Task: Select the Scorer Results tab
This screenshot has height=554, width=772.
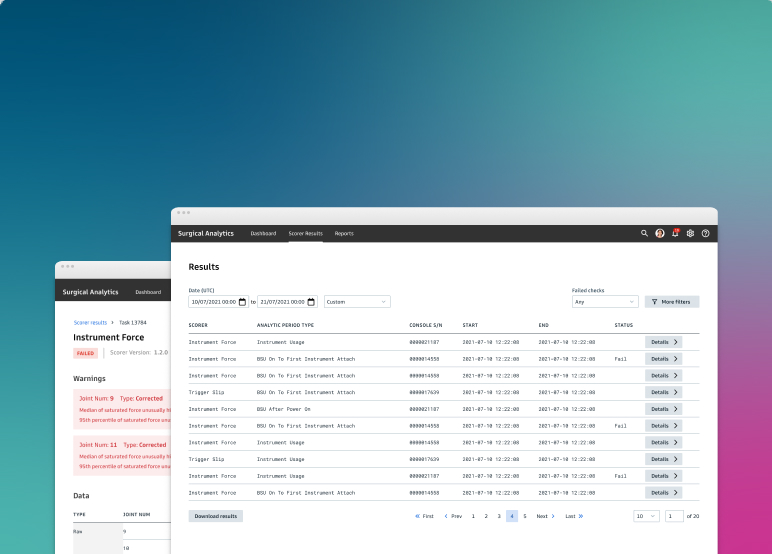Action: click(x=305, y=233)
